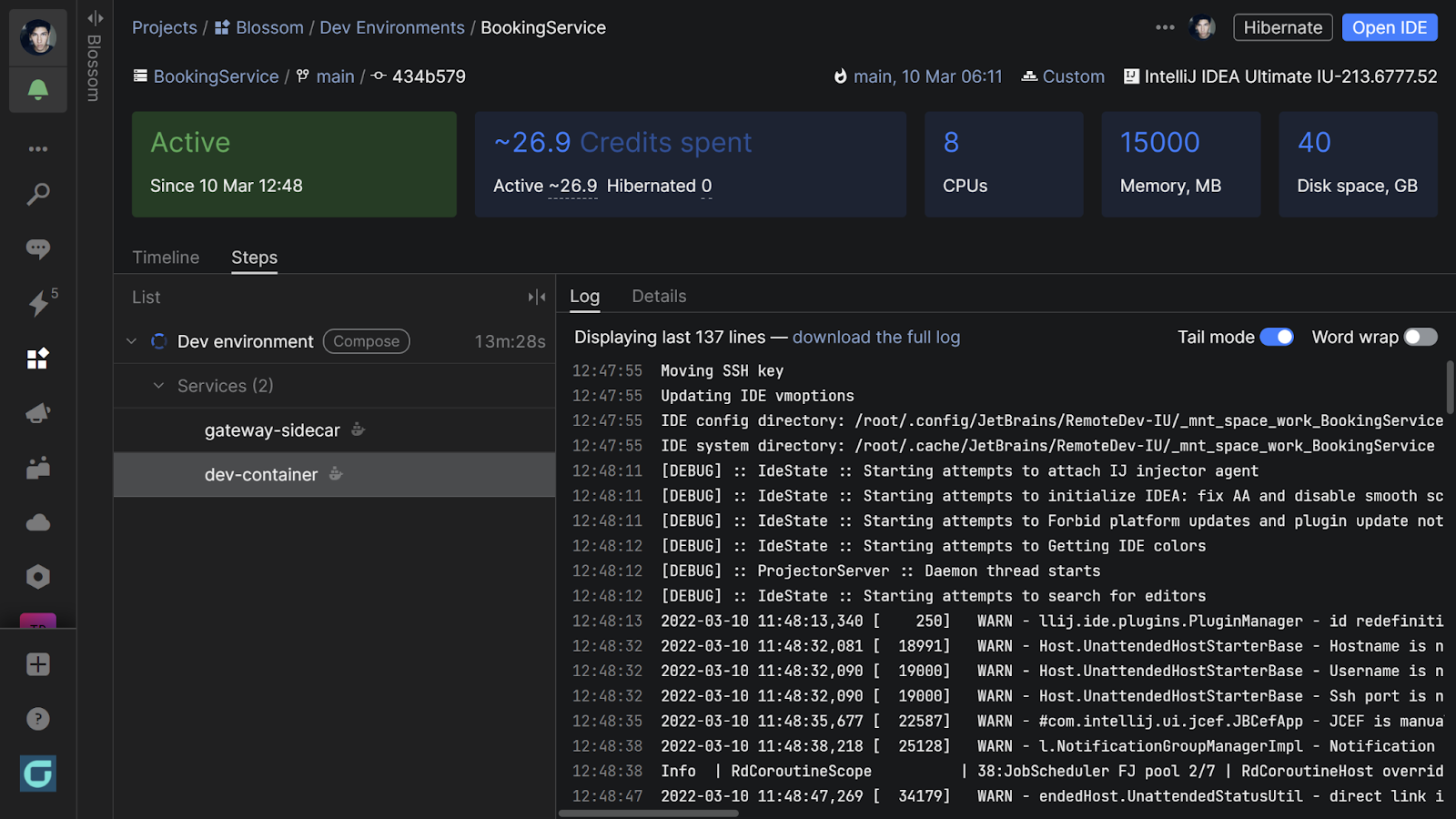The width and height of the screenshot is (1456, 819).
Task: Click the Hibernate button
Action: pos(1283,27)
